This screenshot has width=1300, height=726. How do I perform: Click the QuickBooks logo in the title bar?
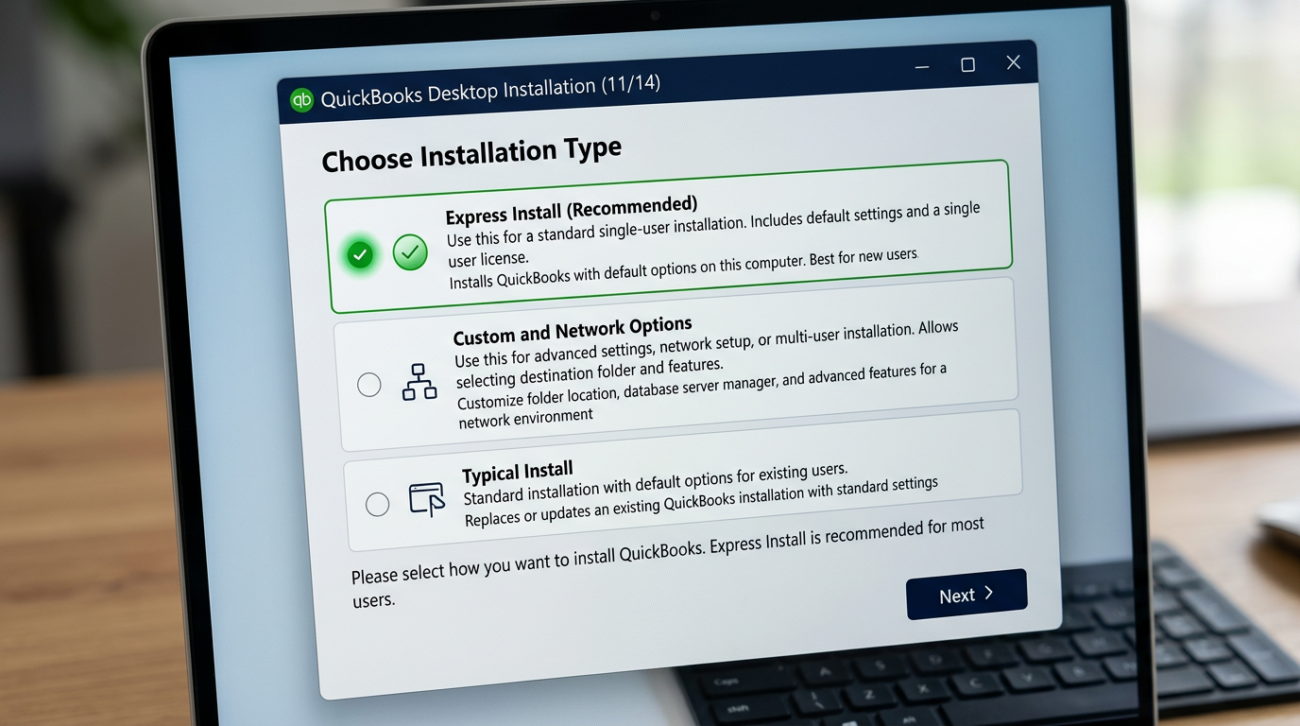(x=301, y=100)
